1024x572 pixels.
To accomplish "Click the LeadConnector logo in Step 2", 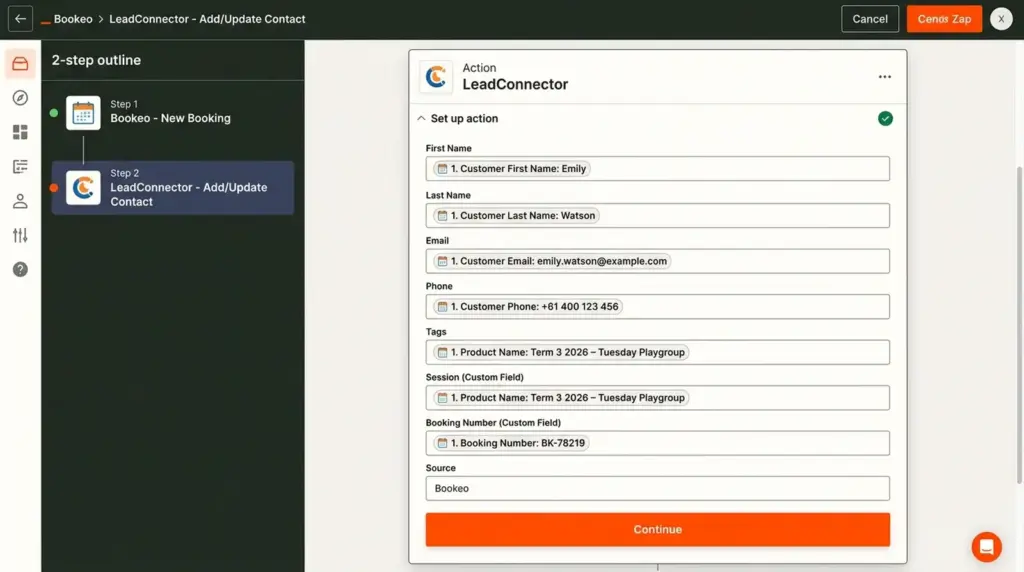I will [83, 188].
